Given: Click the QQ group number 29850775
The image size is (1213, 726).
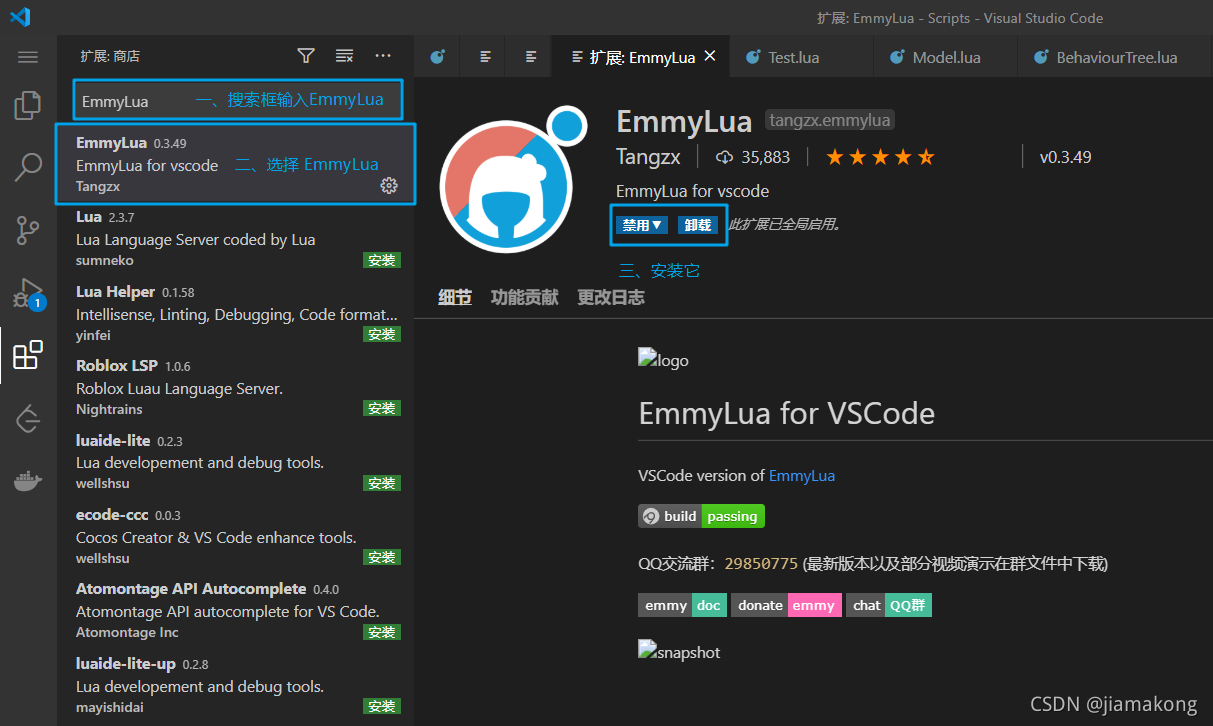Looking at the screenshot, I should [761, 564].
